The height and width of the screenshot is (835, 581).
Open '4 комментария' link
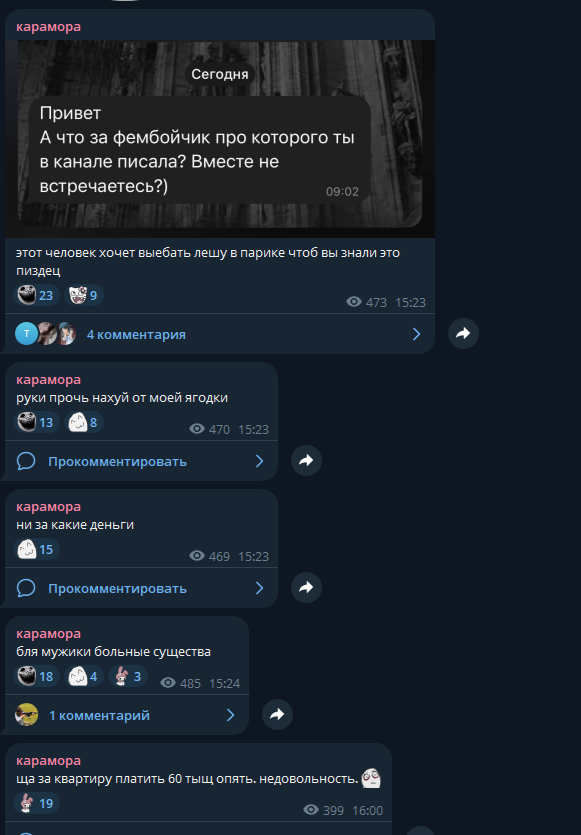(136, 334)
